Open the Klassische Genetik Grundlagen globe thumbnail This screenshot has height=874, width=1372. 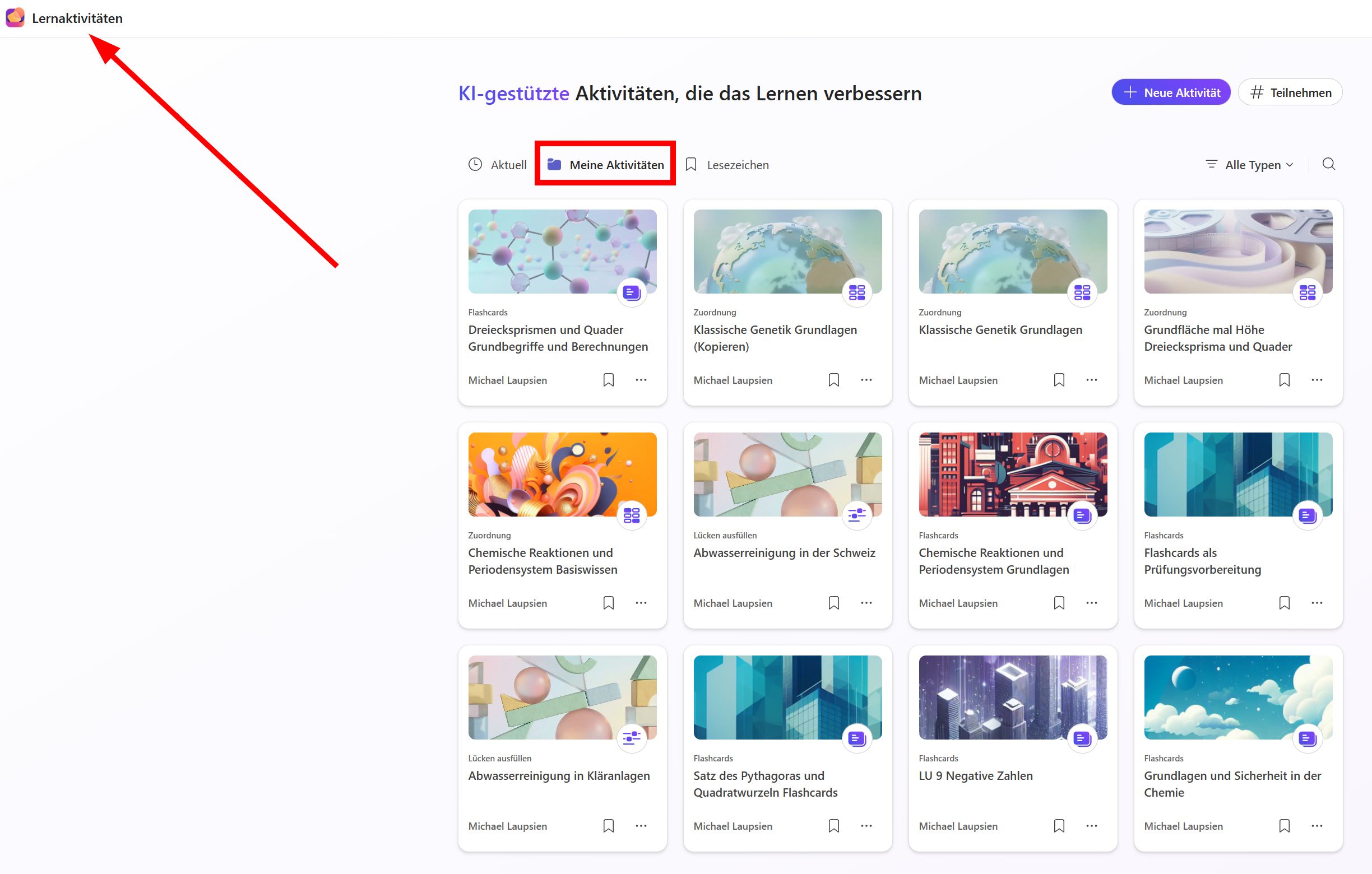click(x=1013, y=251)
